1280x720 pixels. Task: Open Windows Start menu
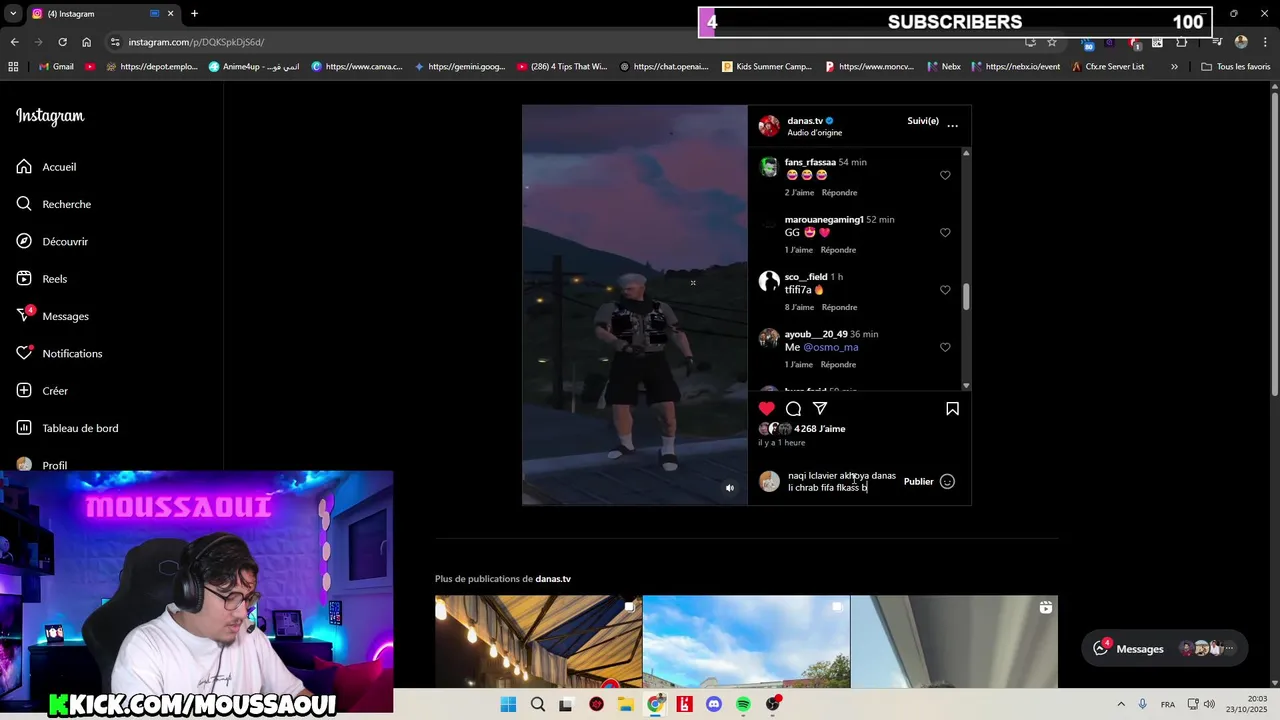508,704
